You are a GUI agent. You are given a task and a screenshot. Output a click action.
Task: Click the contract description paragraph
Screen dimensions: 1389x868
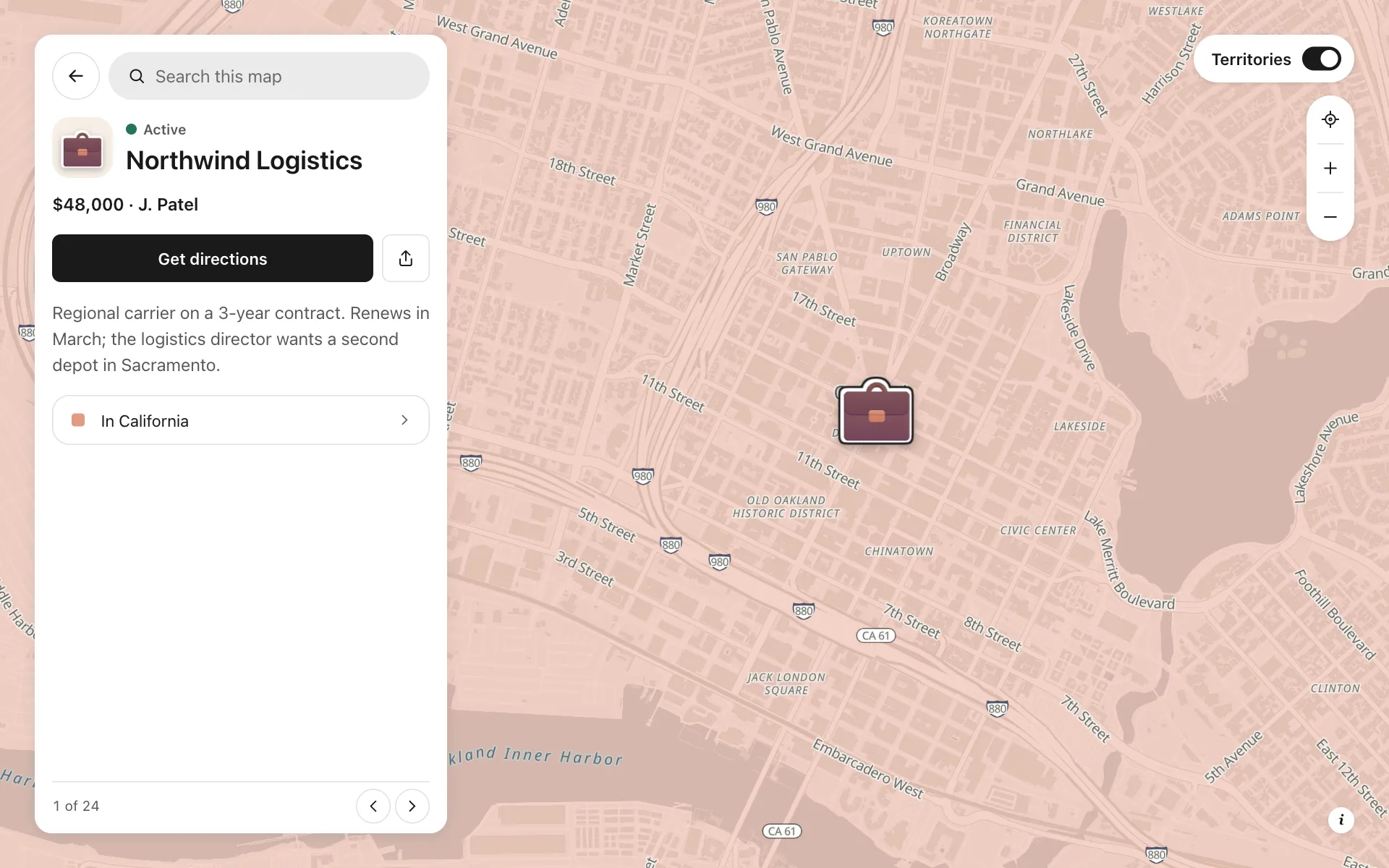[x=241, y=339]
